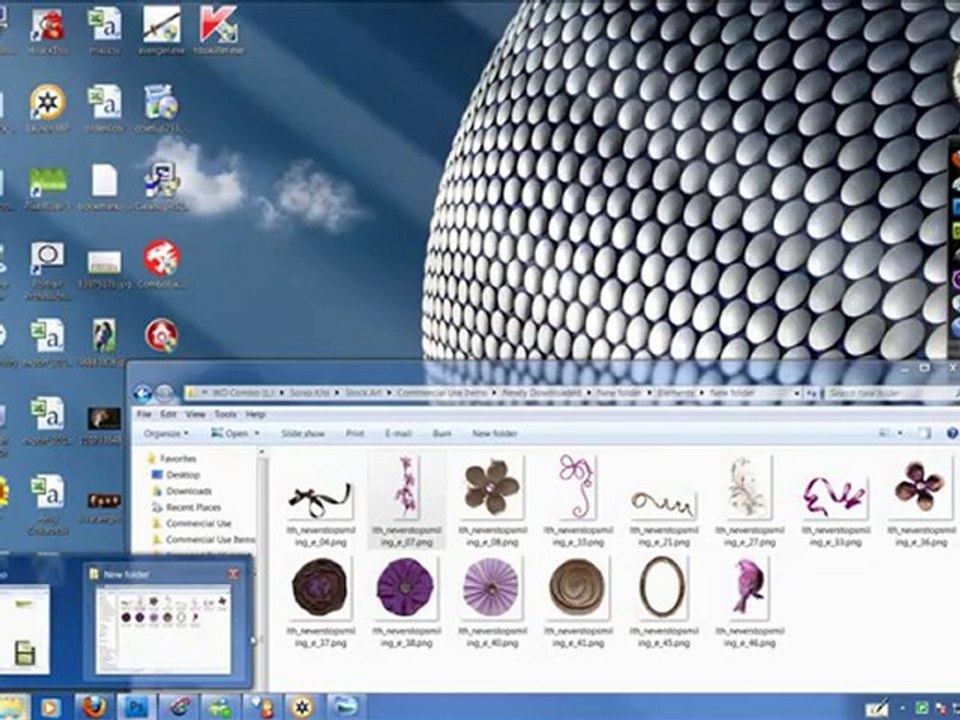Select the brown curly ribbon e_21.png thumbnail

(x=664, y=502)
